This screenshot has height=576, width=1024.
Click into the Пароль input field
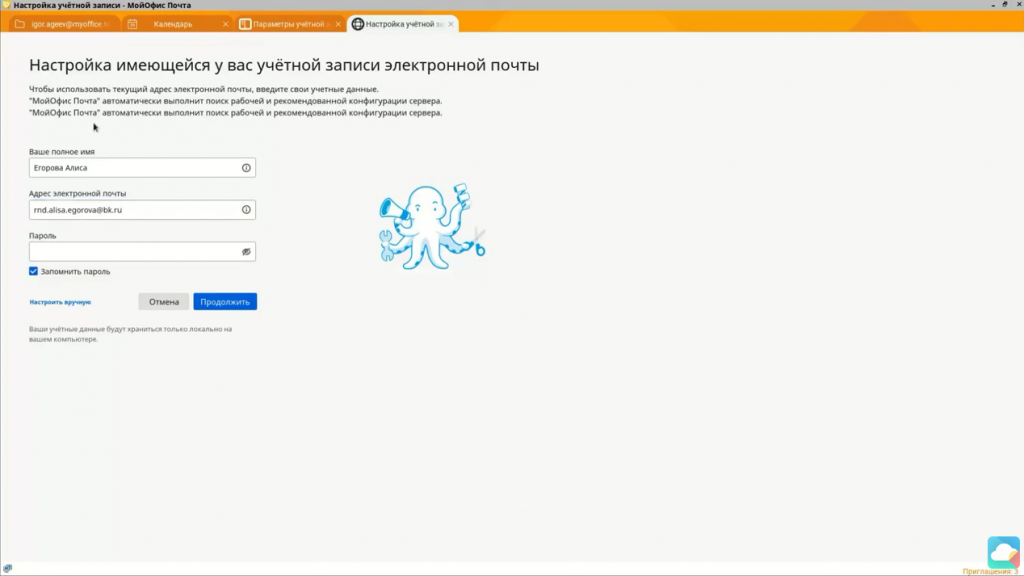click(142, 252)
